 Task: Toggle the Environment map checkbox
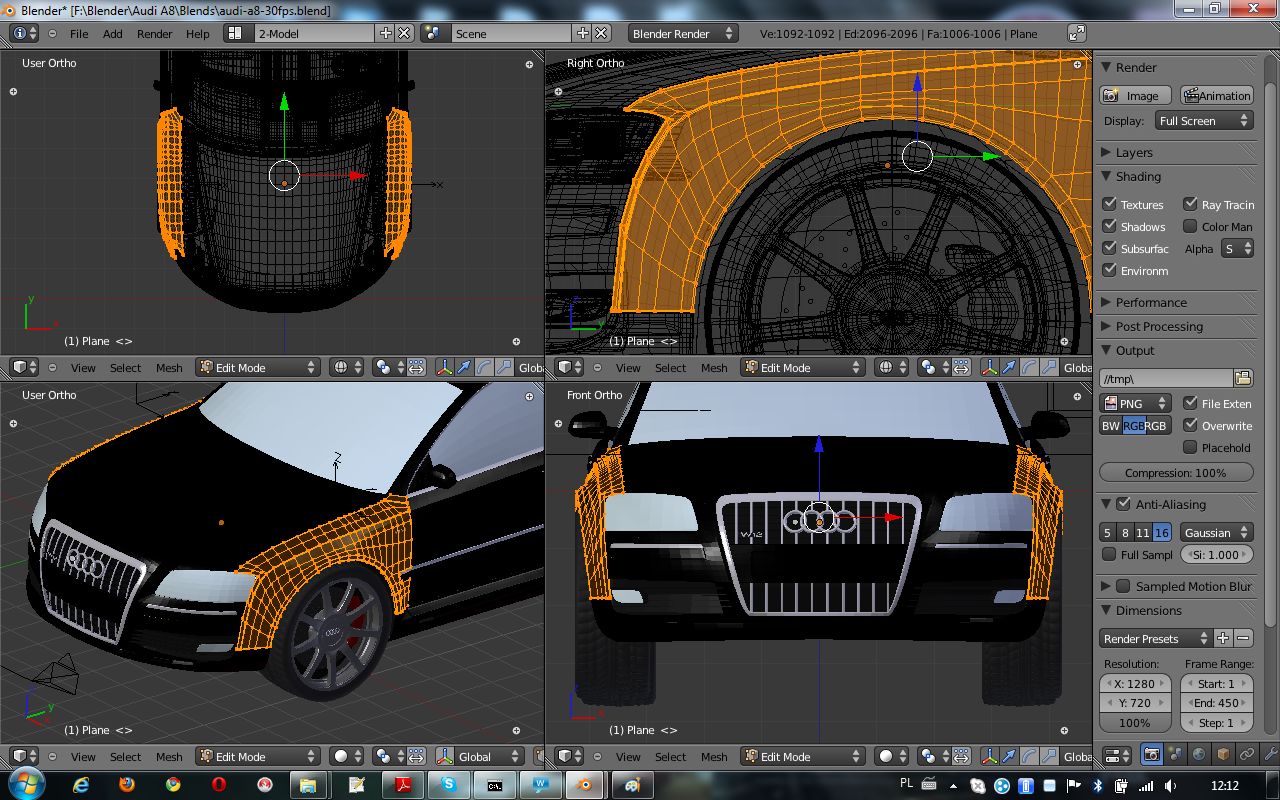[1110, 269]
